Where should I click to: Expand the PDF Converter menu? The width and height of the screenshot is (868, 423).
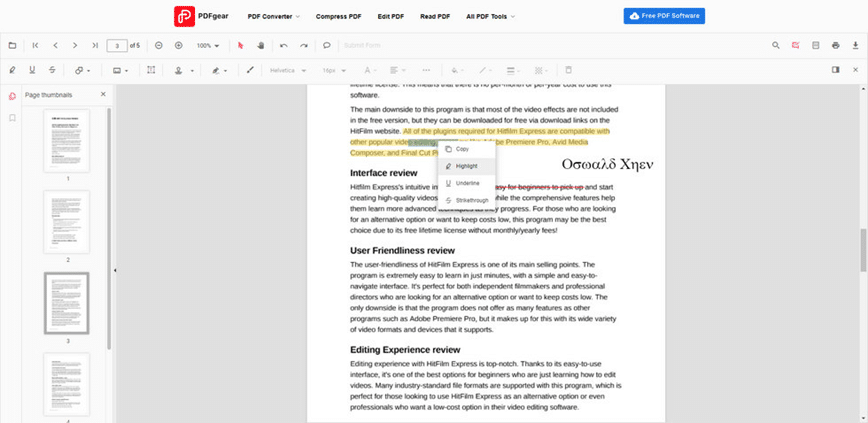(273, 17)
